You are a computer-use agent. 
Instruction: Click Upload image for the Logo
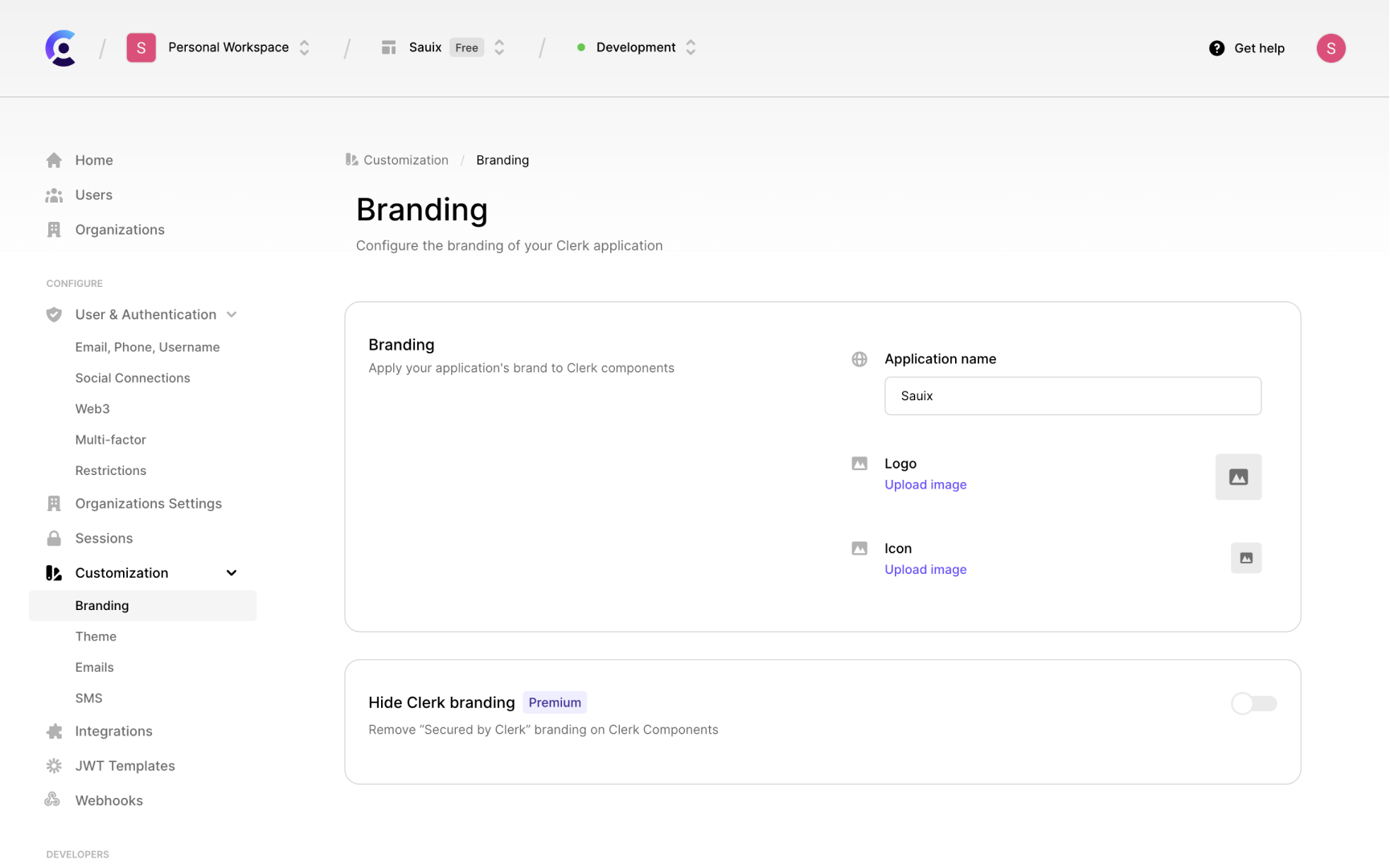(925, 484)
